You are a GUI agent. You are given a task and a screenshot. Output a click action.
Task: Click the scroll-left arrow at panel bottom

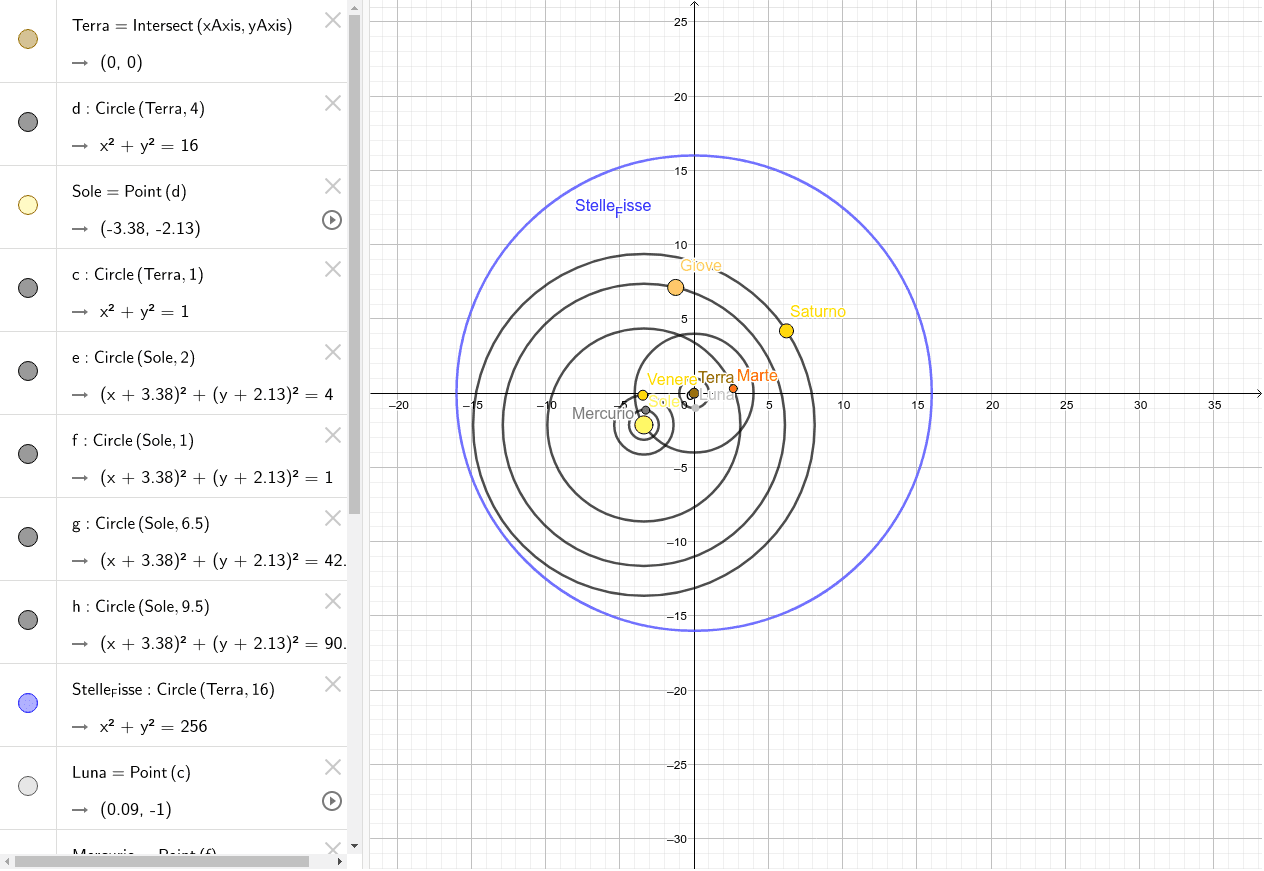pyautogui.click(x=6, y=861)
